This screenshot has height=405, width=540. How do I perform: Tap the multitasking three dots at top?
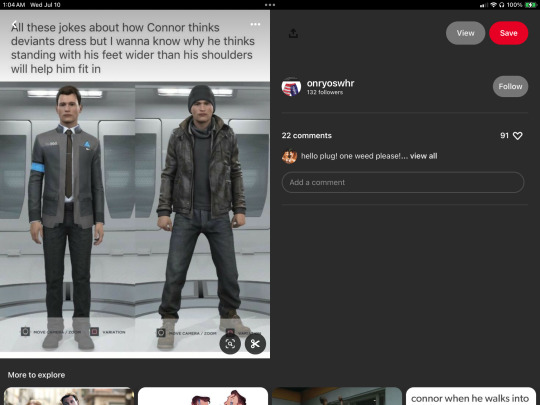270,5
